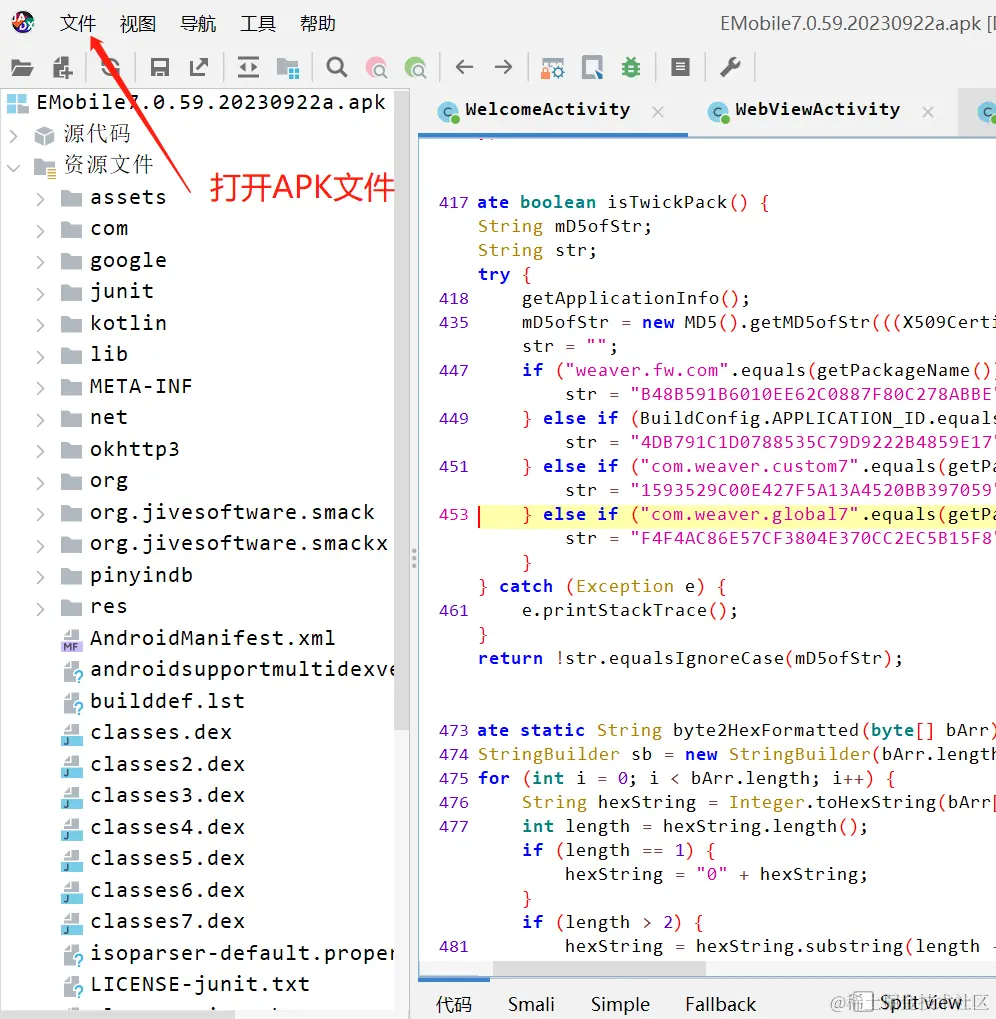The height and width of the screenshot is (1019, 996).
Task: Click the org.jivesoftware.smackx folder icon
Action: coord(71,545)
